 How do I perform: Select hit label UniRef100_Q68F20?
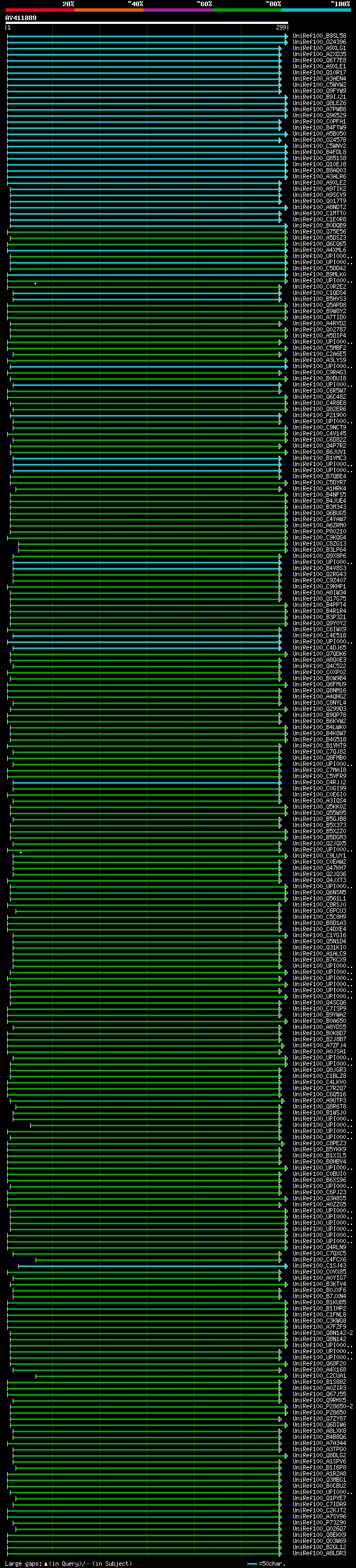[x=319, y=1363]
